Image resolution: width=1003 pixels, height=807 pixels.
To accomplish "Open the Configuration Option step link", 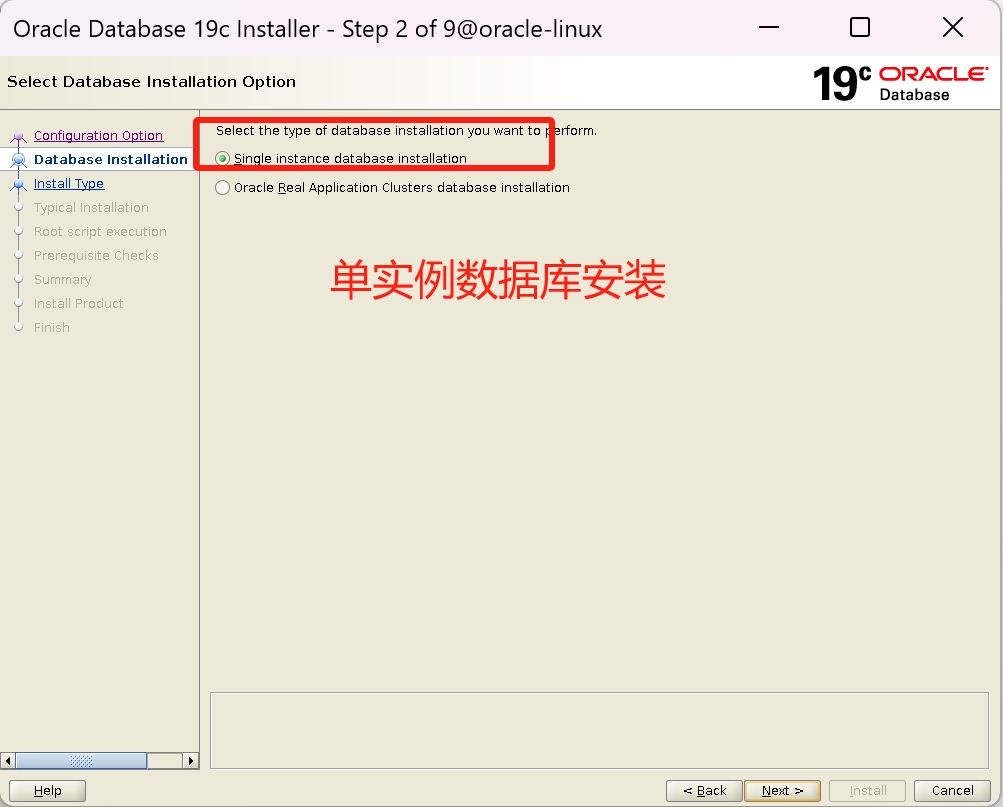I will (99, 136).
